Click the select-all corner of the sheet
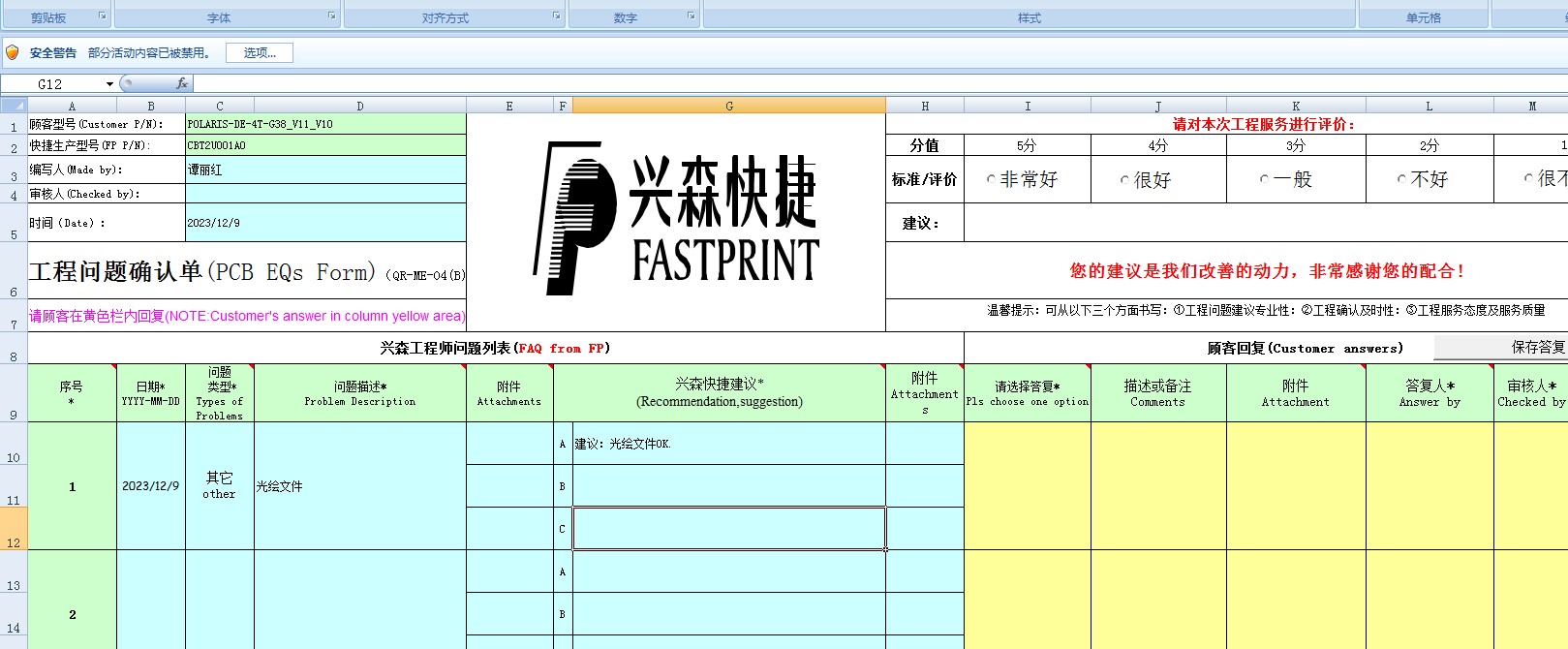 pos(14,106)
